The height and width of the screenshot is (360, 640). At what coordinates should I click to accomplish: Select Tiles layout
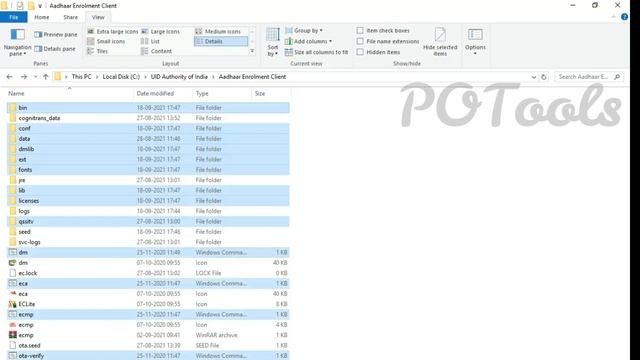pos(98,51)
